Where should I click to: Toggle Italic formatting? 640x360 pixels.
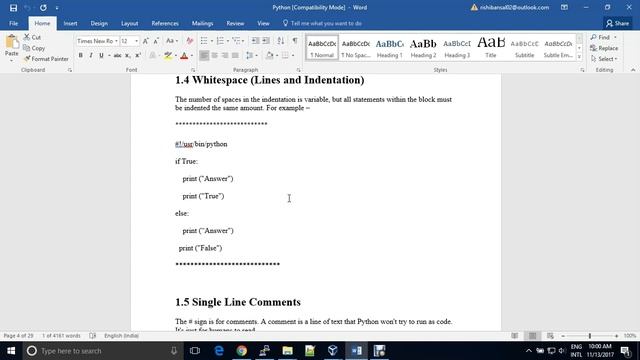click(91, 55)
